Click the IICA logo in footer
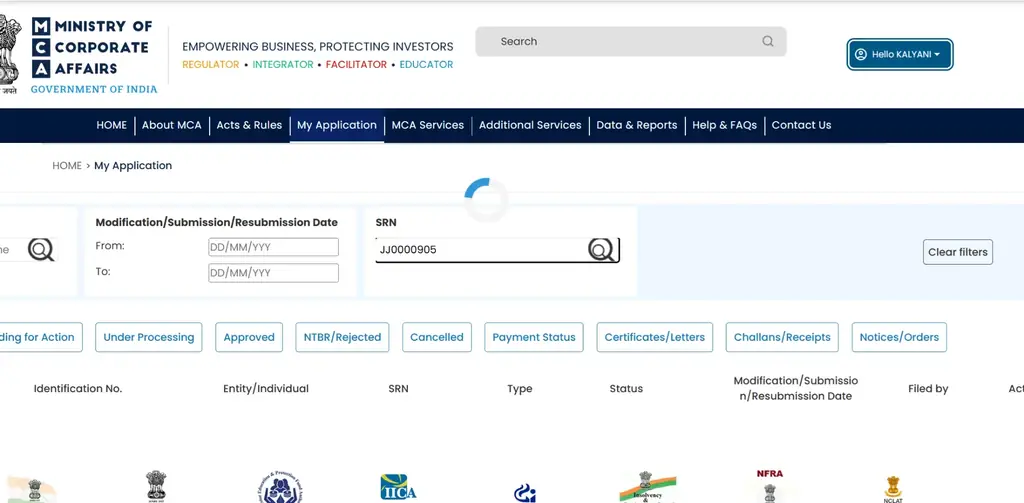This screenshot has height=503, width=1024. point(398,487)
